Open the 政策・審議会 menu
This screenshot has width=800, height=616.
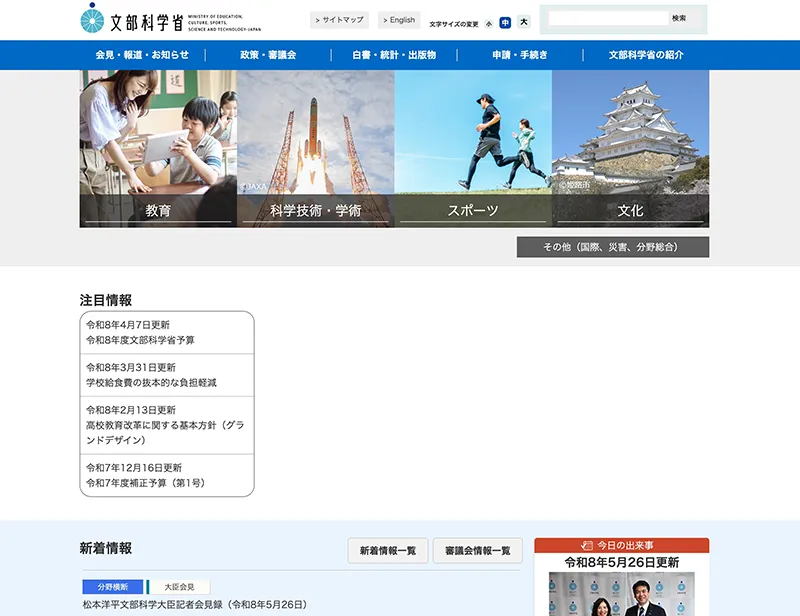(268, 55)
